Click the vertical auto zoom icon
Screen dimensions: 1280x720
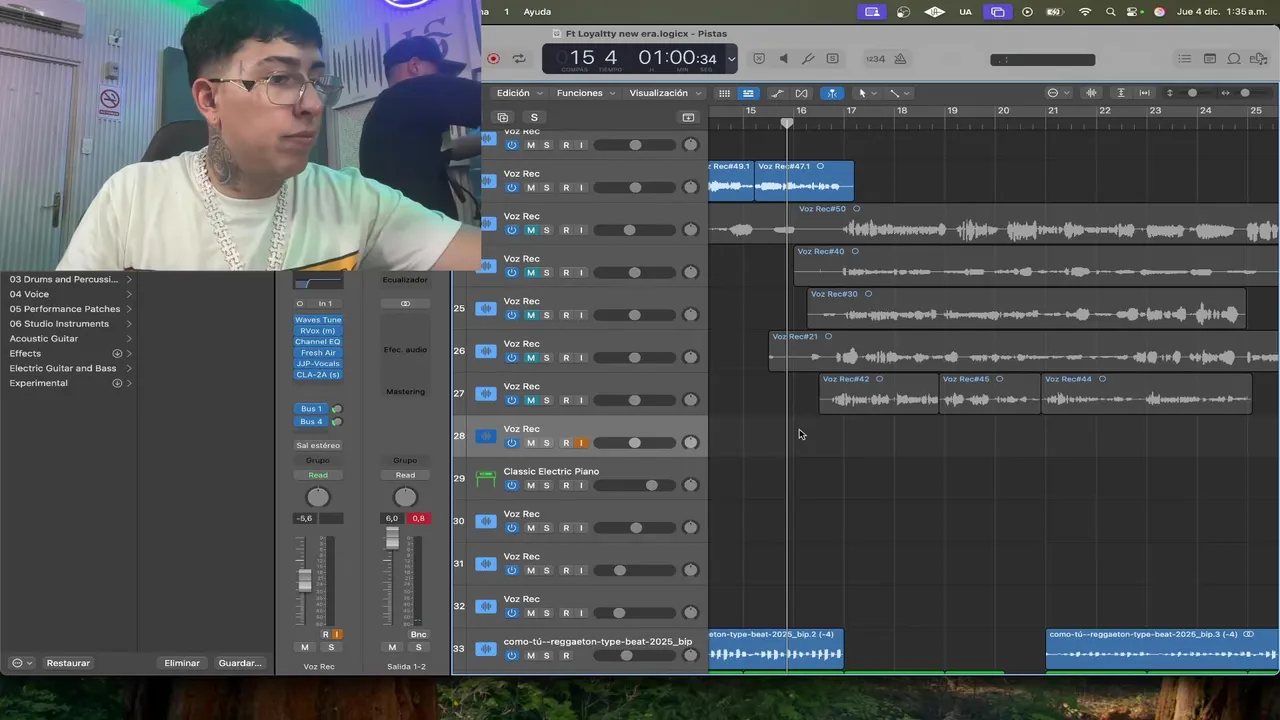pyautogui.click(x=1121, y=93)
